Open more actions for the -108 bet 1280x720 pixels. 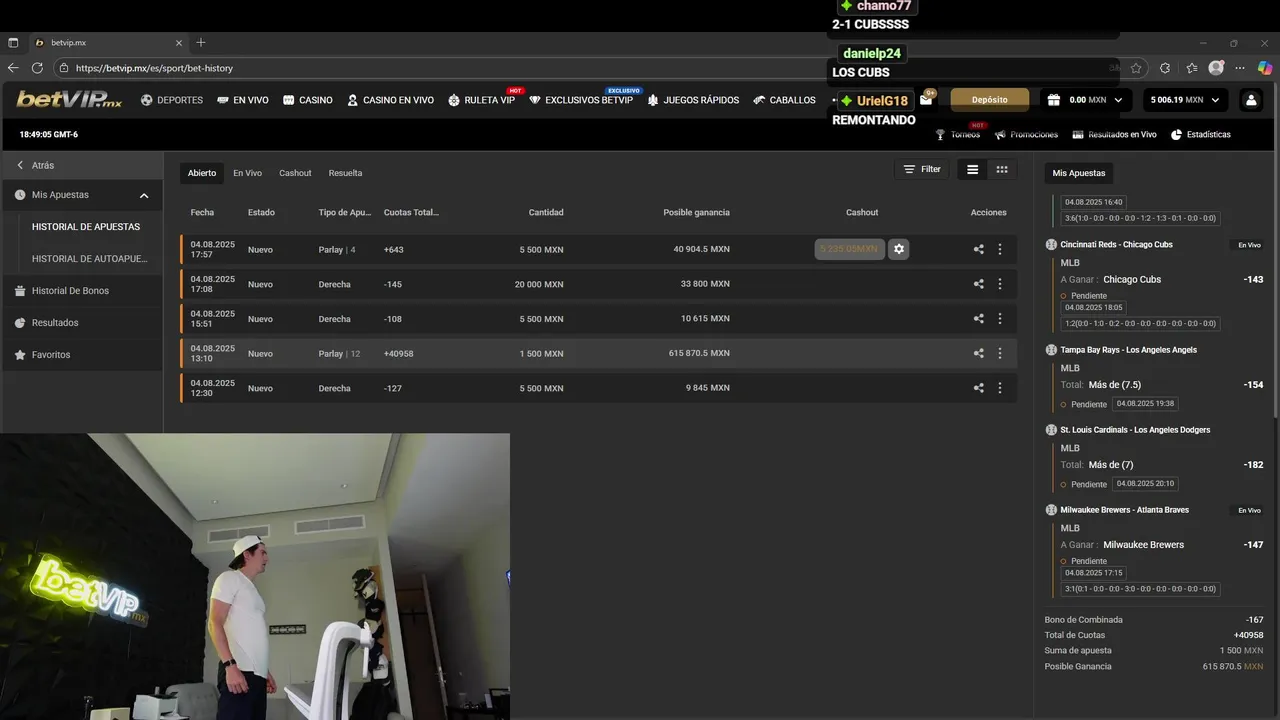[1000, 319]
